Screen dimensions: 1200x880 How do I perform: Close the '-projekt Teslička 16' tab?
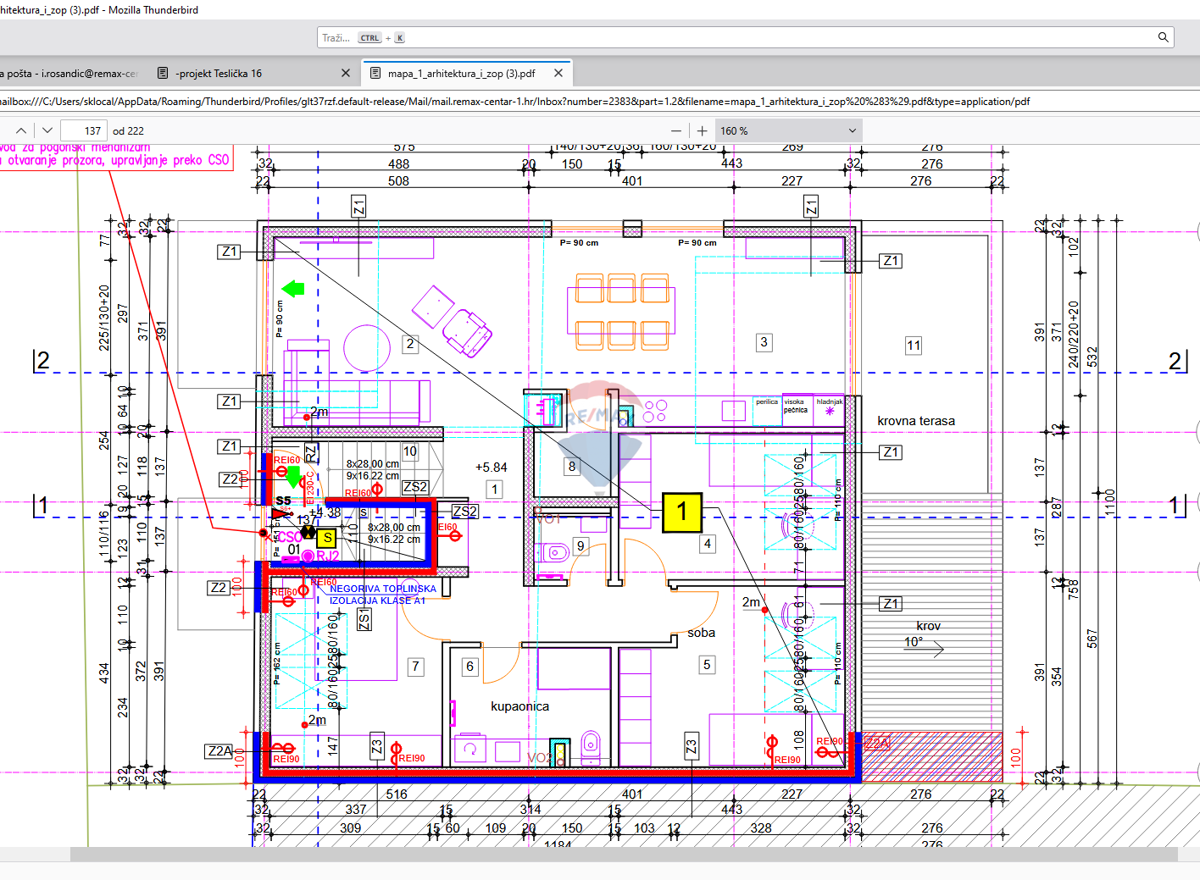coord(346,73)
